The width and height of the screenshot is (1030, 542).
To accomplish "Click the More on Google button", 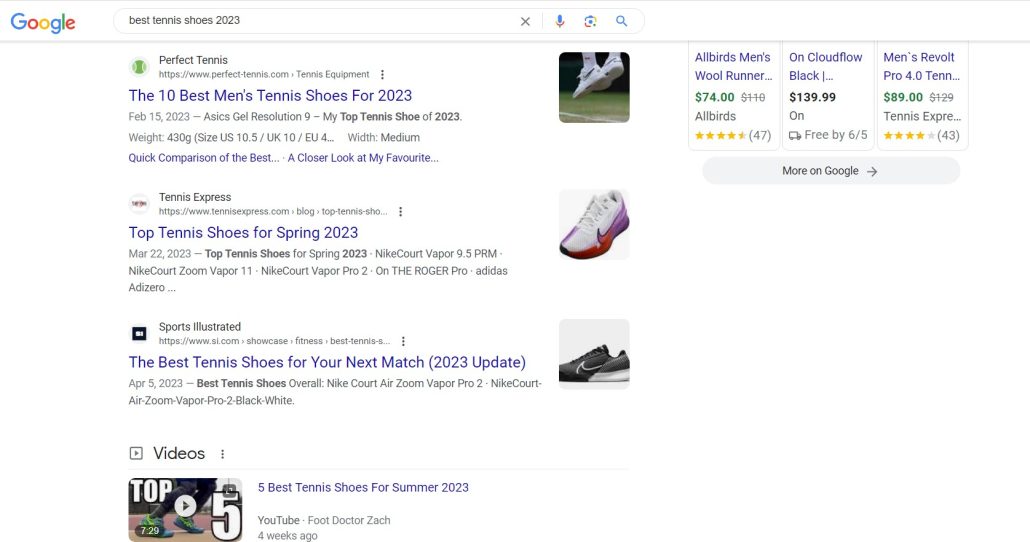I will point(831,171).
